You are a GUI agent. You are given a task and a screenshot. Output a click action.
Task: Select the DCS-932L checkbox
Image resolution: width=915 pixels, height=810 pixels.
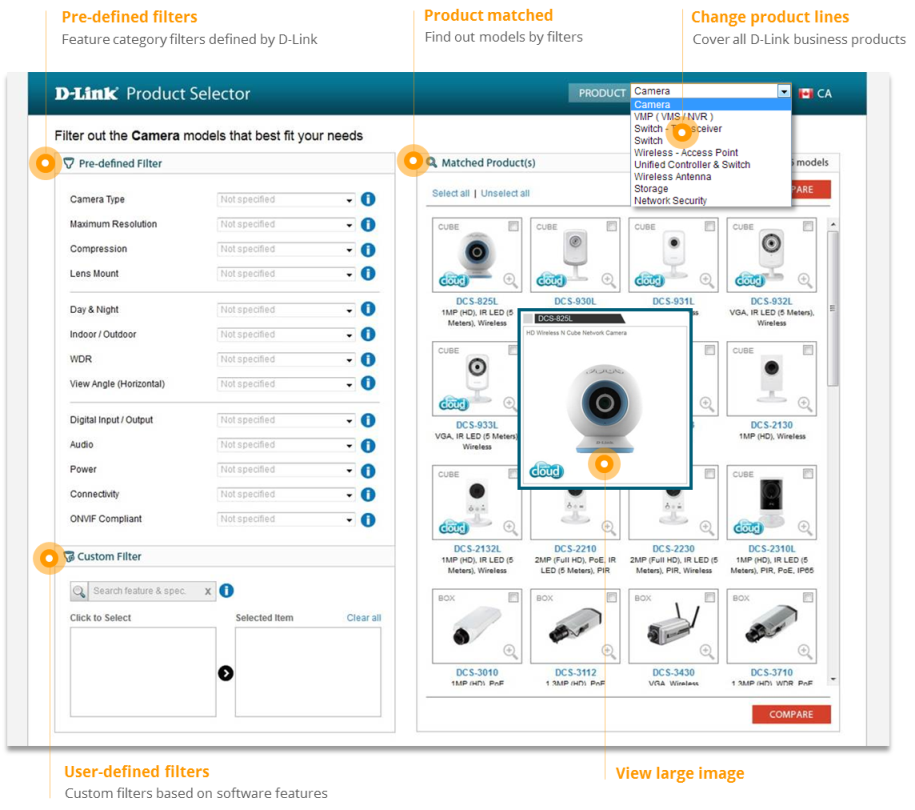808,226
